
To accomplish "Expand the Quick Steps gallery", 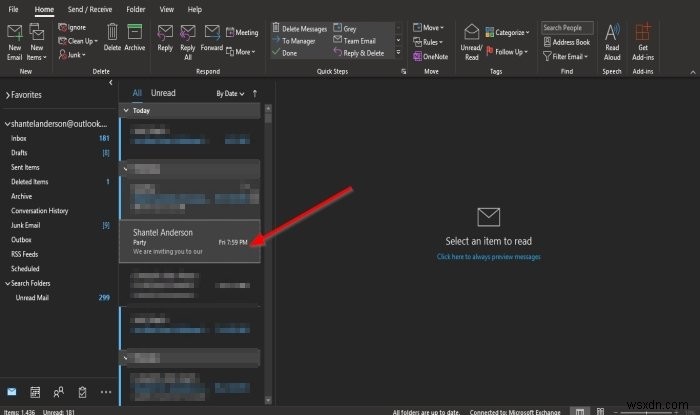I will pos(398,52).
